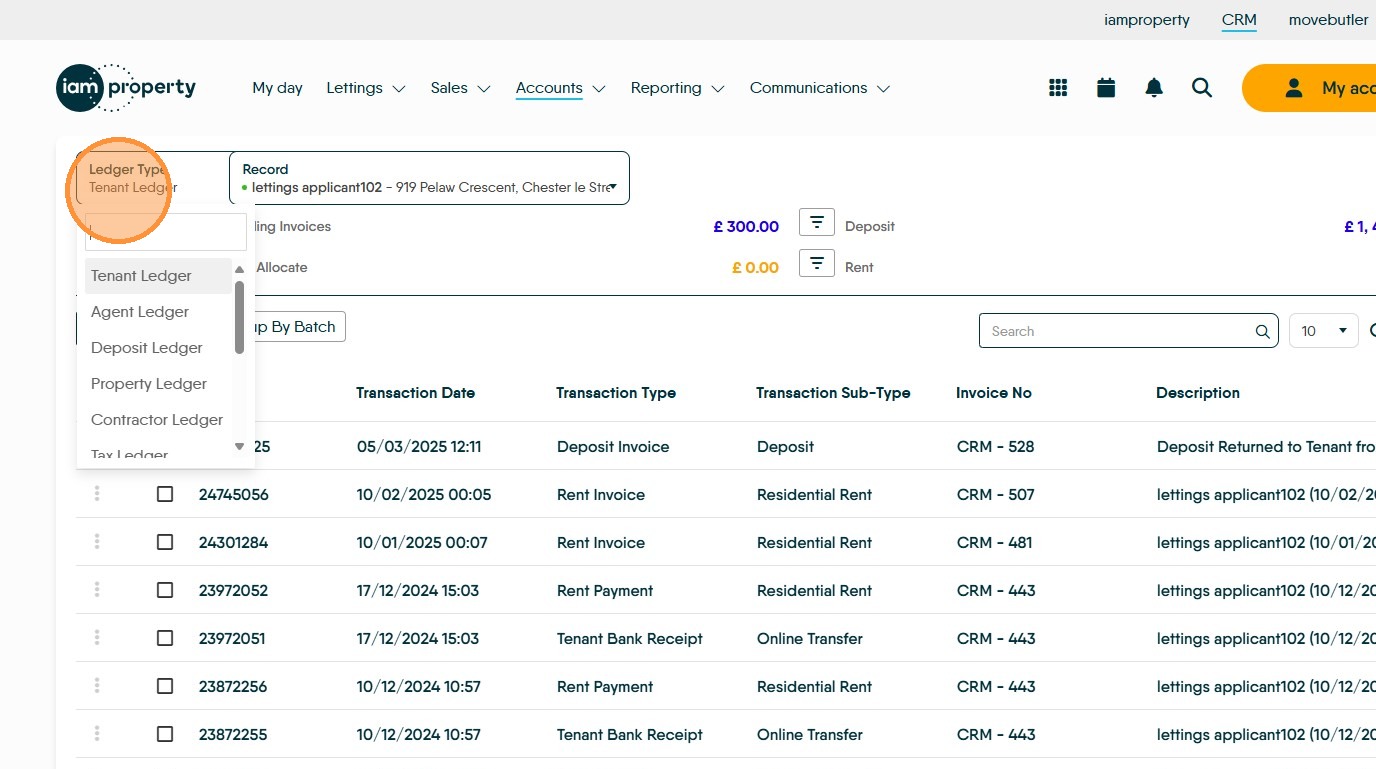Click the iam property logo

click(x=126, y=88)
